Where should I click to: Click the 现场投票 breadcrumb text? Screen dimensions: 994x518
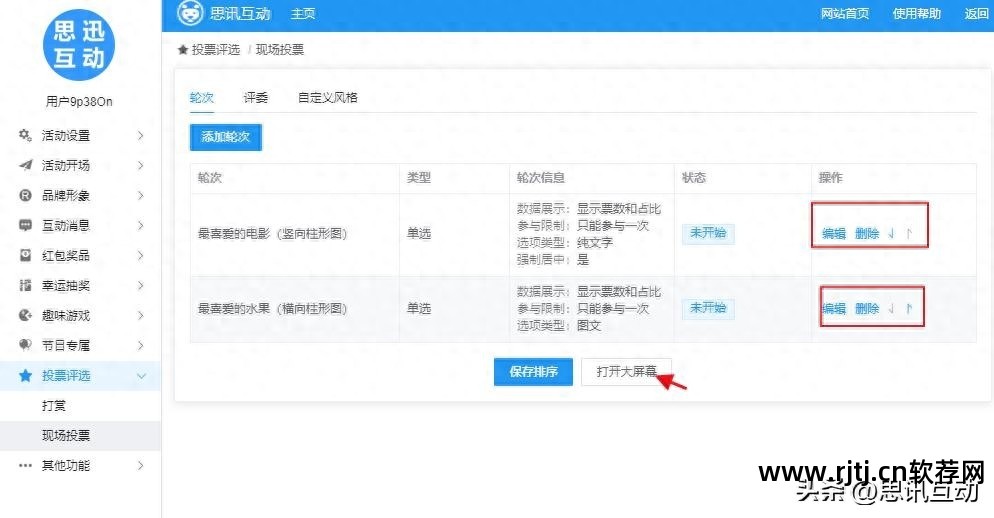pyautogui.click(x=280, y=49)
